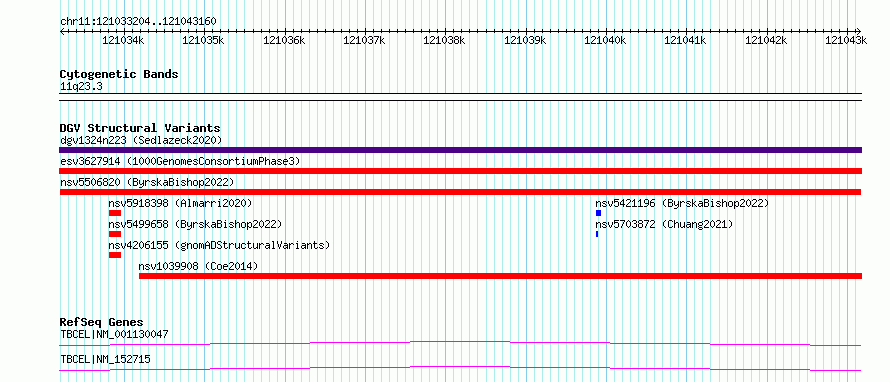Click ruler position 121042k
This screenshot has height=382, width=890.
pos(766,40)
